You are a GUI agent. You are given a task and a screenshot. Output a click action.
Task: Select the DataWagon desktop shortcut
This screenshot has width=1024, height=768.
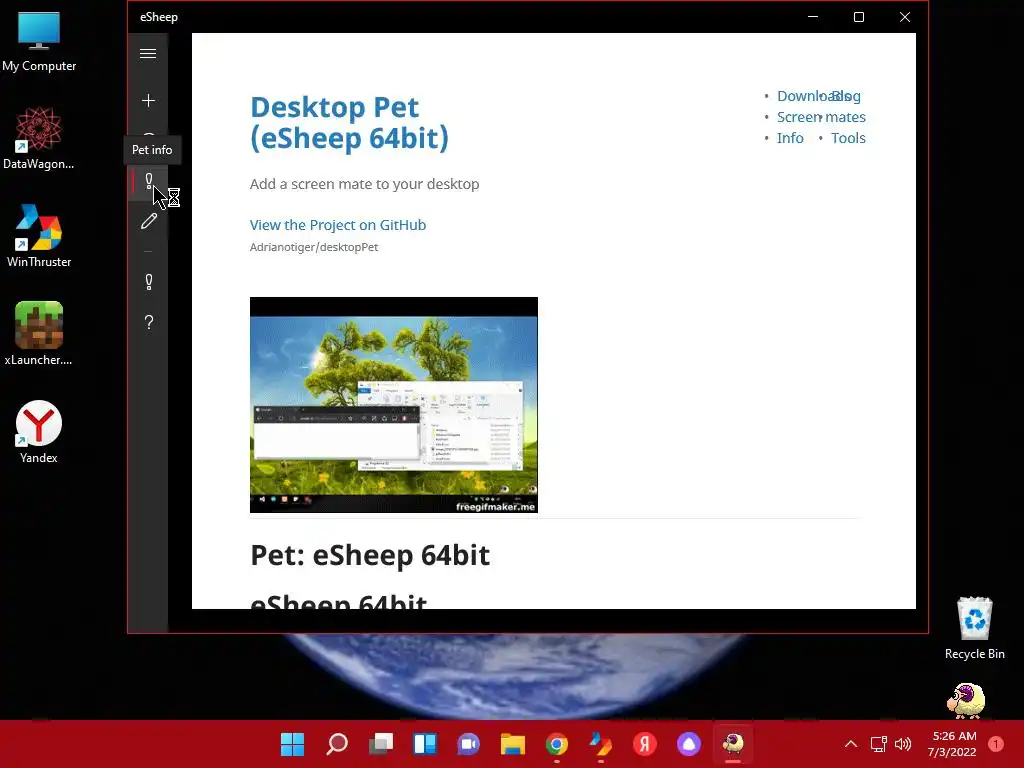point(39,138)
